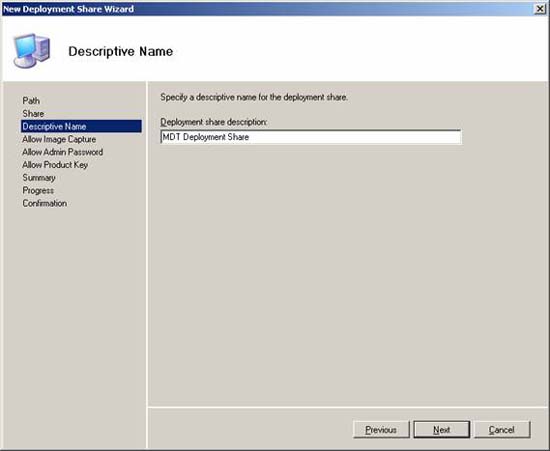Open the Progress step in sidebar
Viewport: 550px width, 451px height.
38,190
